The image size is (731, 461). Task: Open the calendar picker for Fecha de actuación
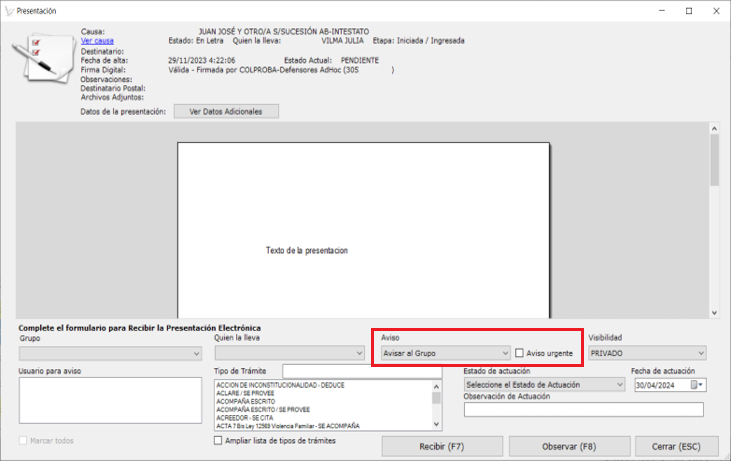pos(700,384)
